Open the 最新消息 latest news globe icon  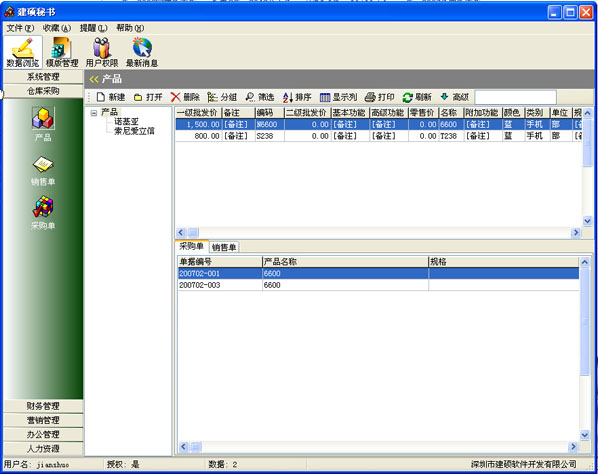[142, 52]
